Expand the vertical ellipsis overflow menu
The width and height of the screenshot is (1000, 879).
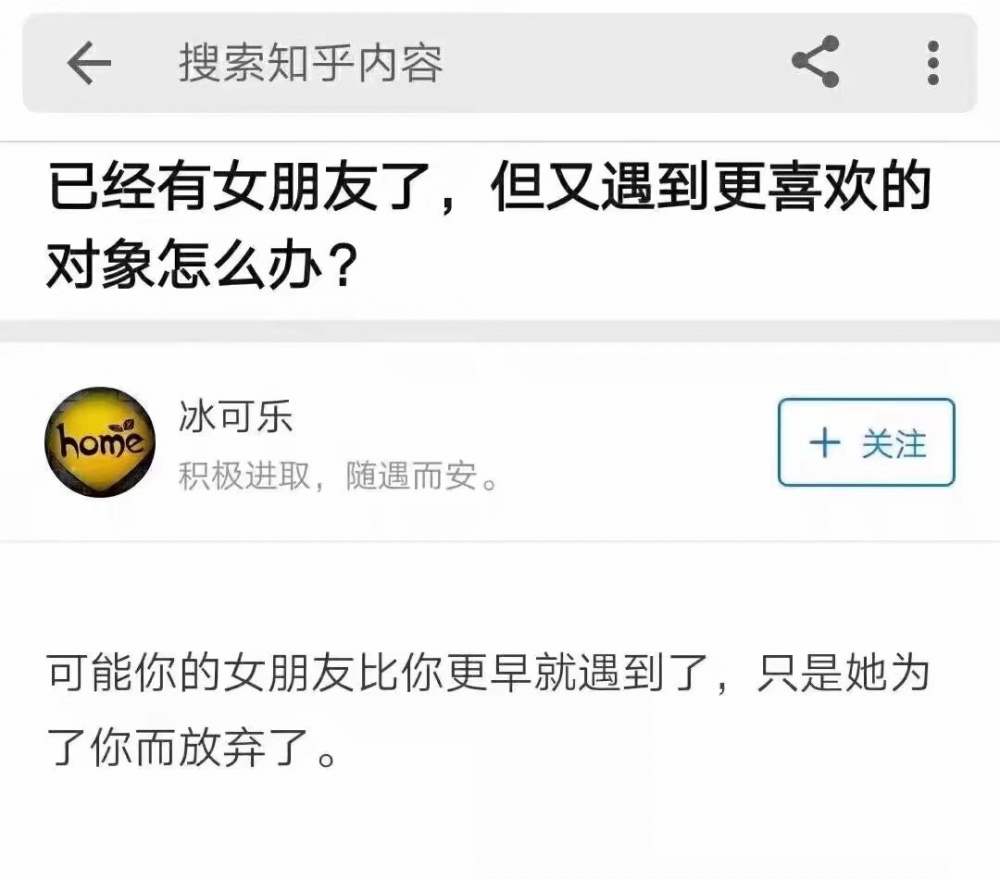[933, 63]
